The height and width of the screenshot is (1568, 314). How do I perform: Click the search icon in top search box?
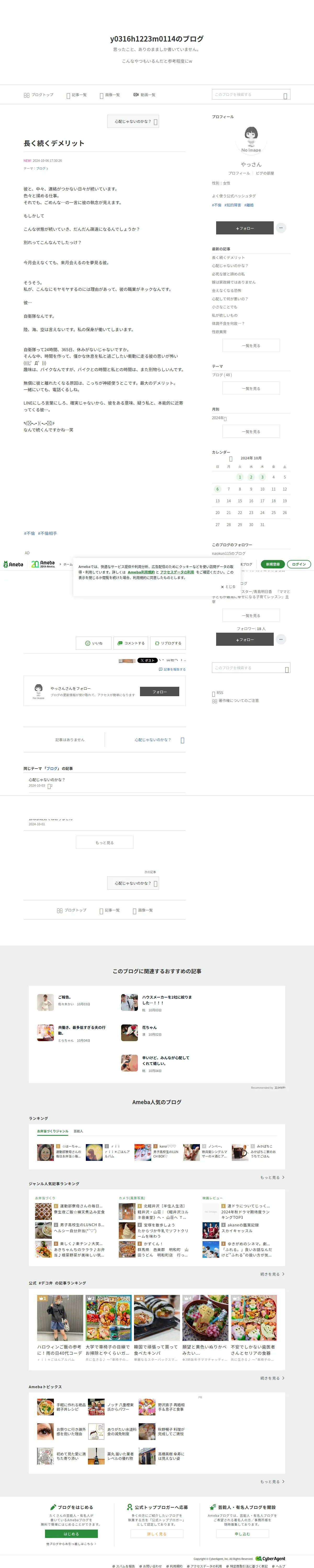click(285, 96)
